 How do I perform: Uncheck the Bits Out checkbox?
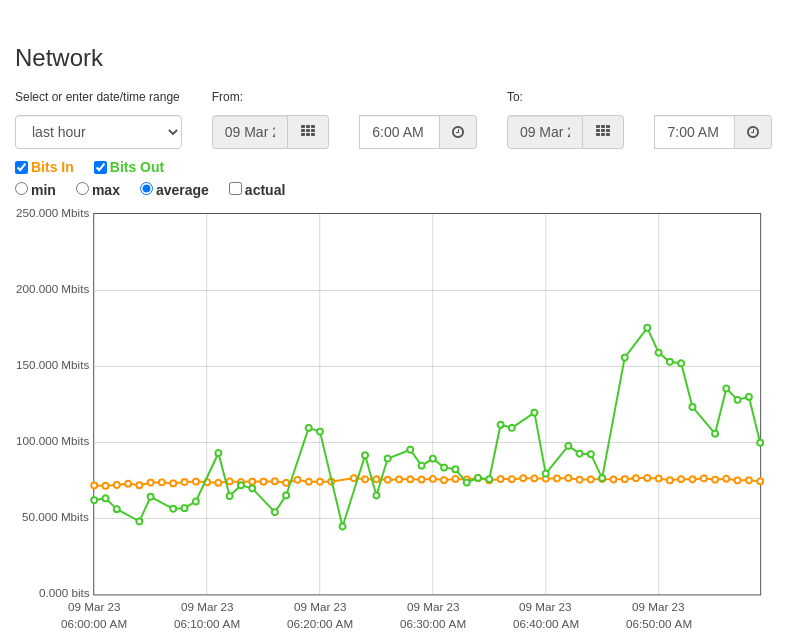coord(100,167)
